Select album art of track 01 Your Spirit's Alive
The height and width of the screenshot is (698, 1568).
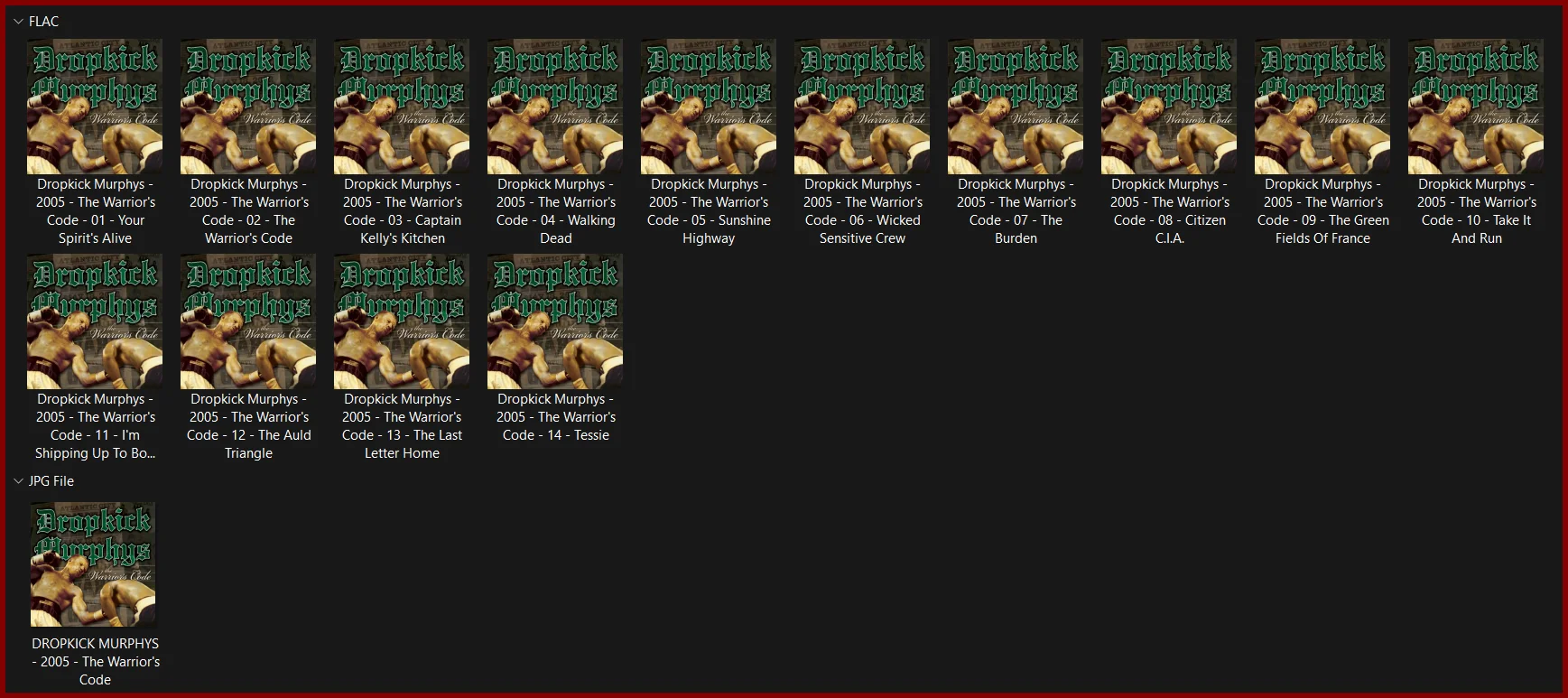click(x=95, y=107)
